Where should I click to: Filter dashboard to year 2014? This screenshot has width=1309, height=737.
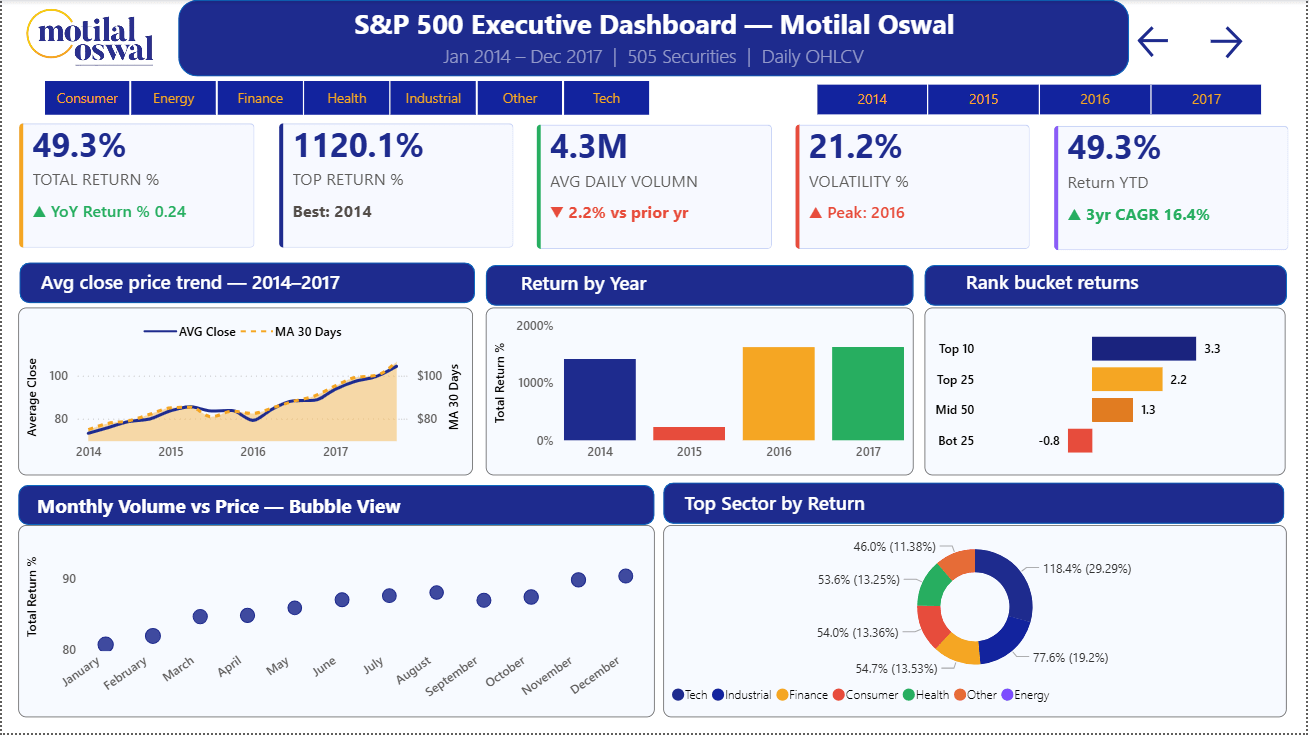click(872, 99)
